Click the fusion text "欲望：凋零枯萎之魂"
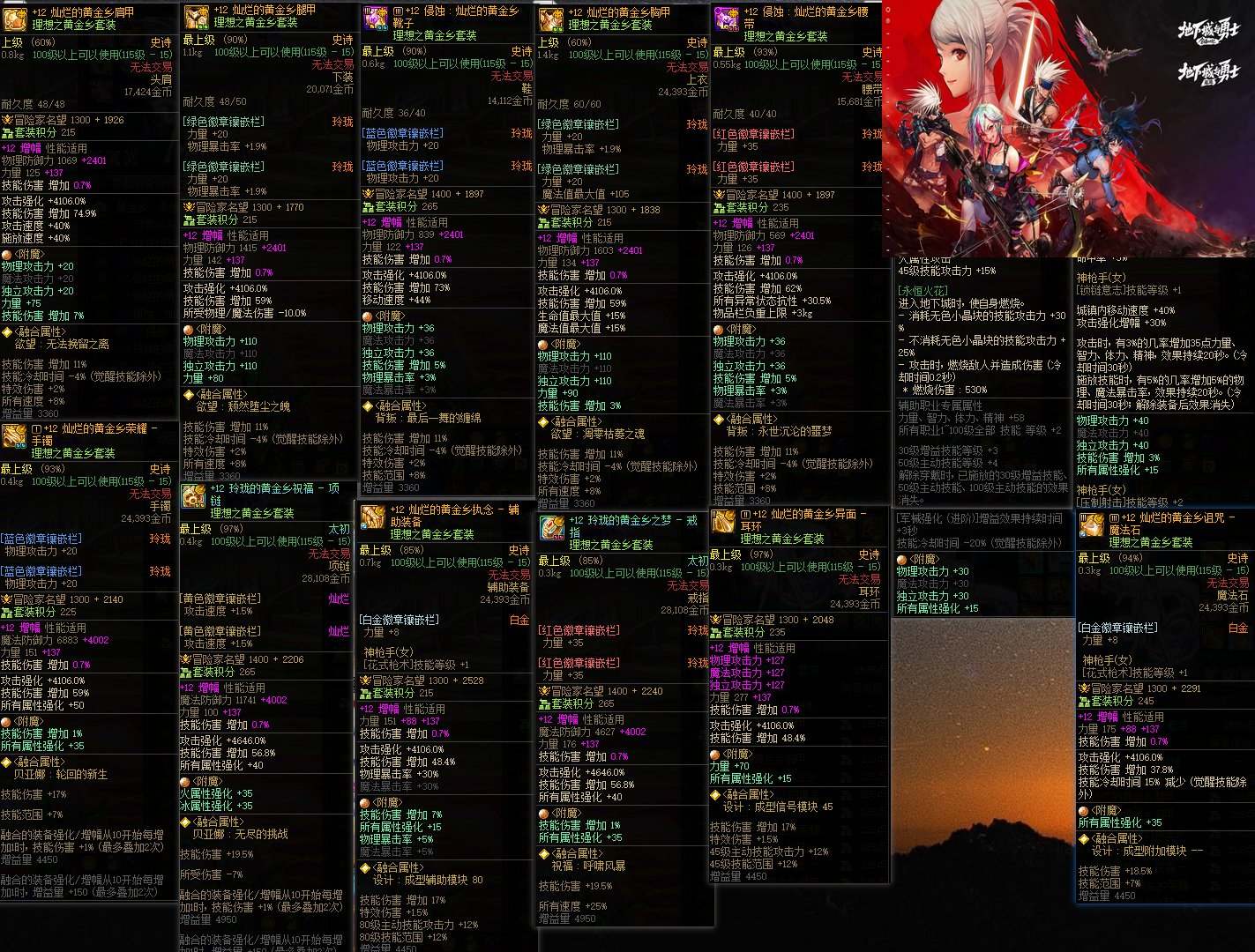This screenshot has width=1255, height=952. click(598, 434)
